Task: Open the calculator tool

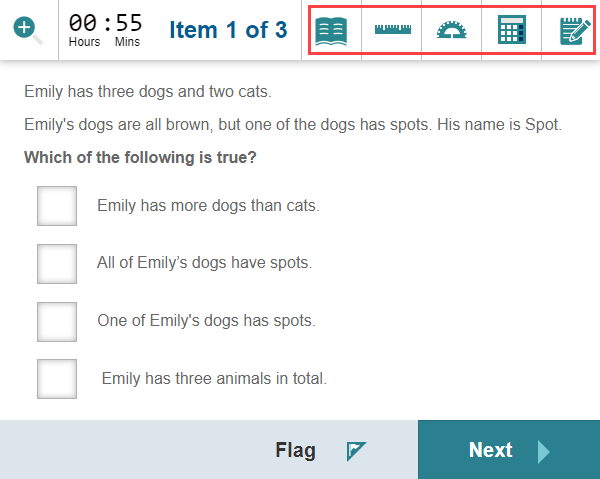Action: click(512, 31)
